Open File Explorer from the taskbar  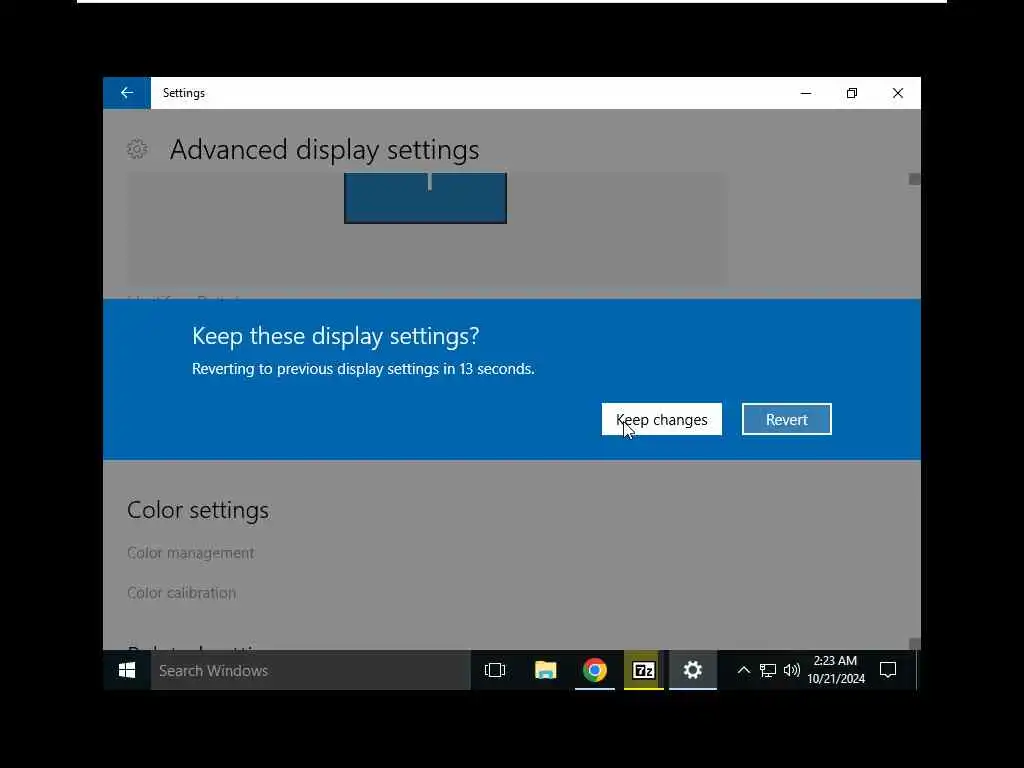tap(545, 670)
